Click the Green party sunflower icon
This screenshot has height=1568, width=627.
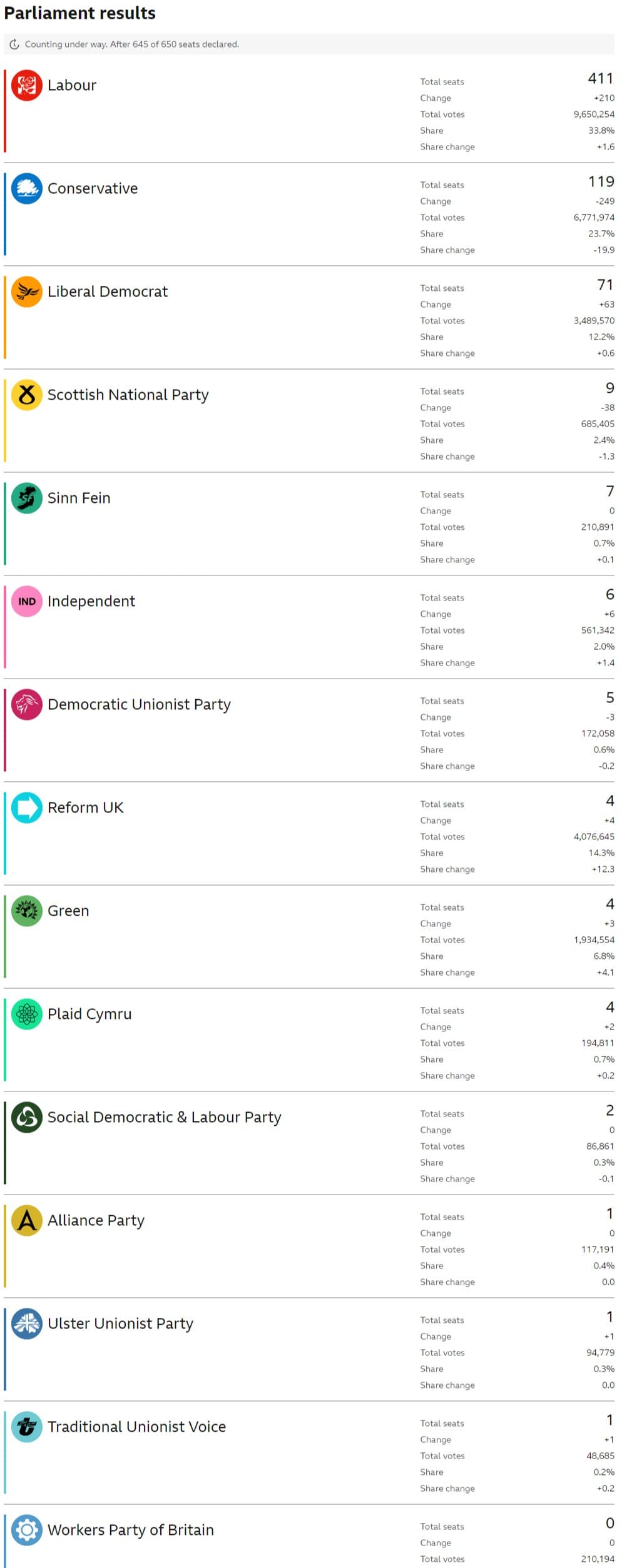27,911
